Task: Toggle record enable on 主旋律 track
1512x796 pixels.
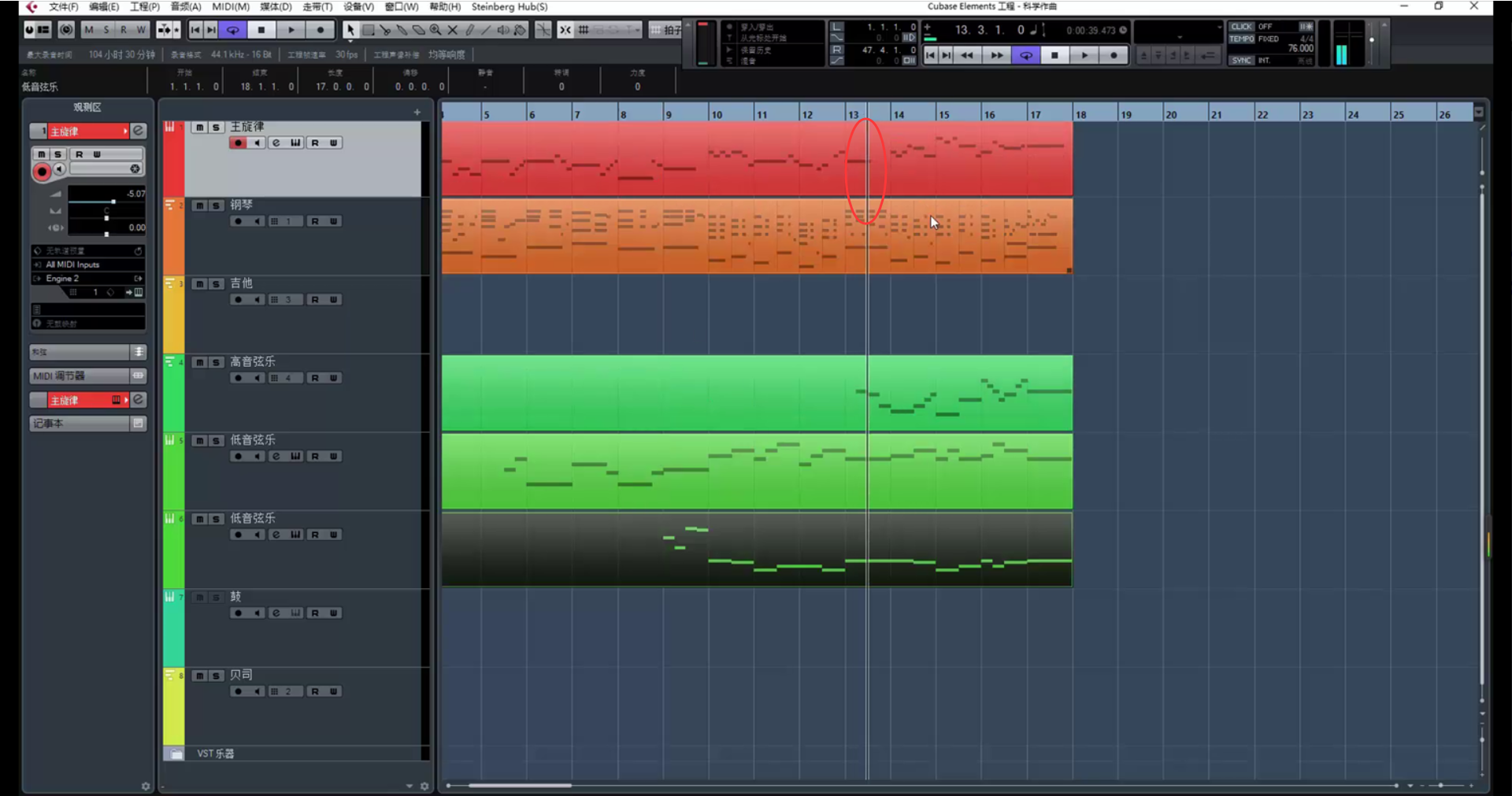Action: click(238, 143)
